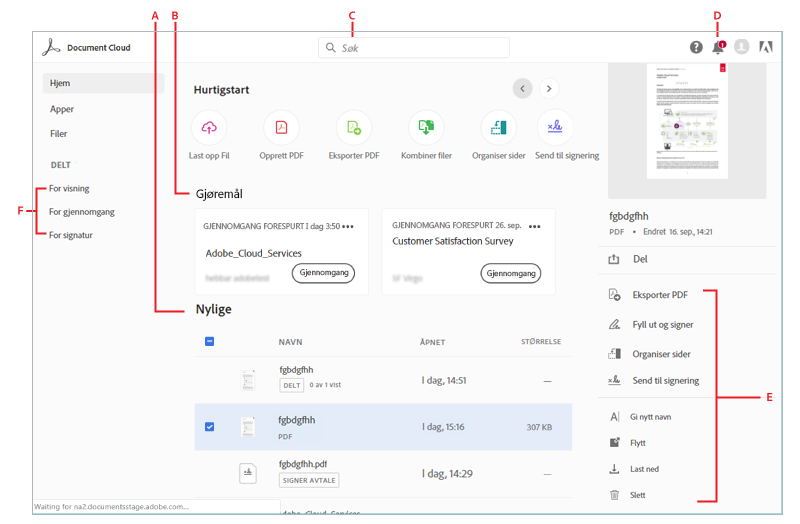Image resolution: width=800 pixels, height=524 pixels.
Task: Click the Last opp Fil upload icon
Action: point(209,128)
